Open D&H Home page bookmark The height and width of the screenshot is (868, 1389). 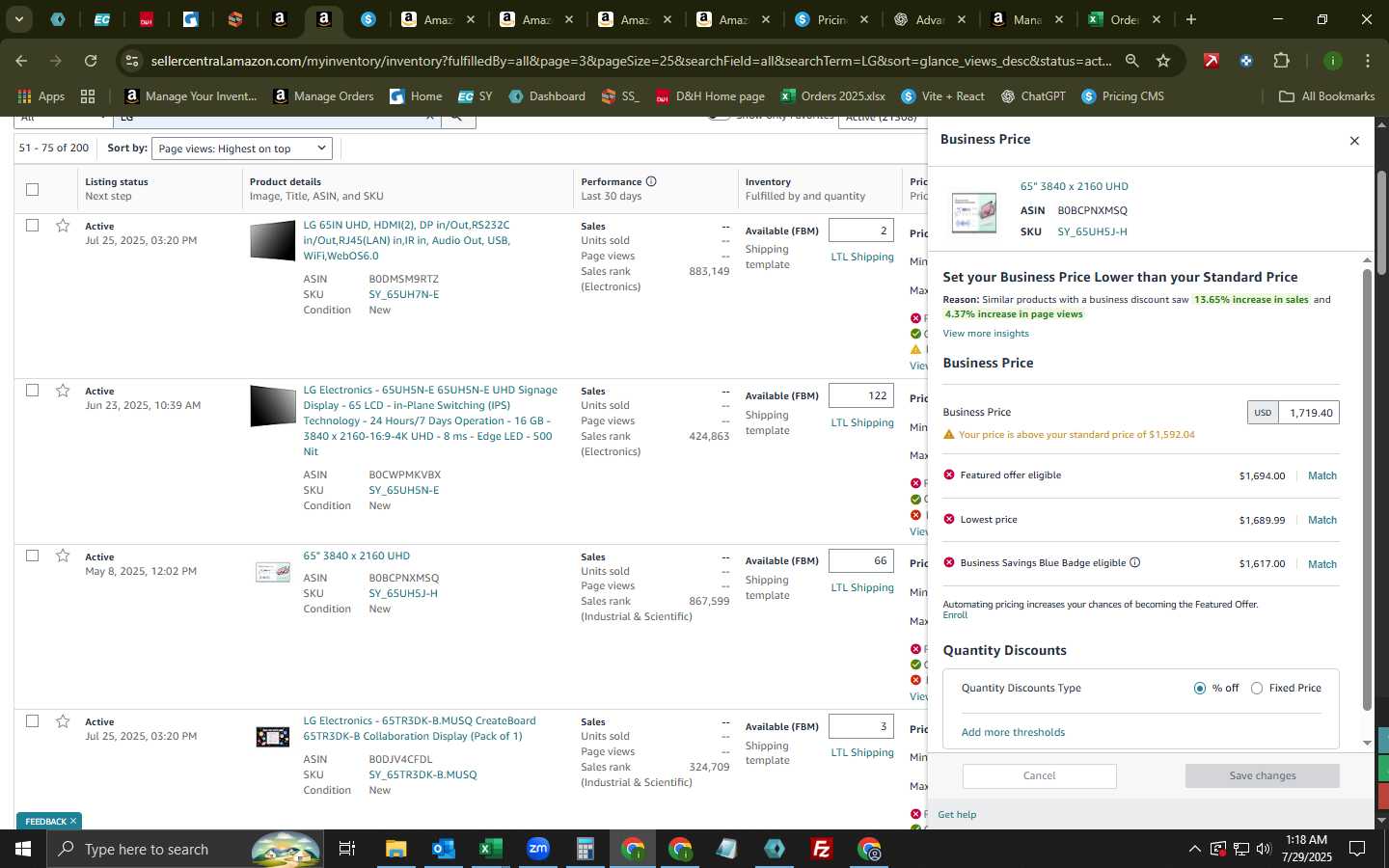(x=710, y=96)
